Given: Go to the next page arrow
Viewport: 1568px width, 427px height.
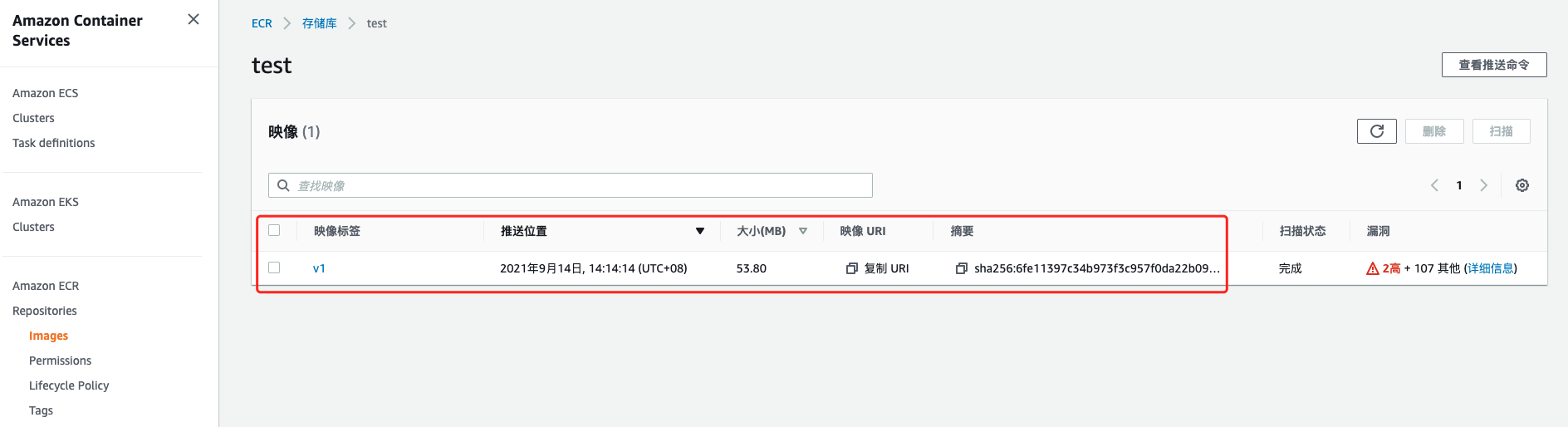Looking at the screenshot, I should pos(1483,185).
